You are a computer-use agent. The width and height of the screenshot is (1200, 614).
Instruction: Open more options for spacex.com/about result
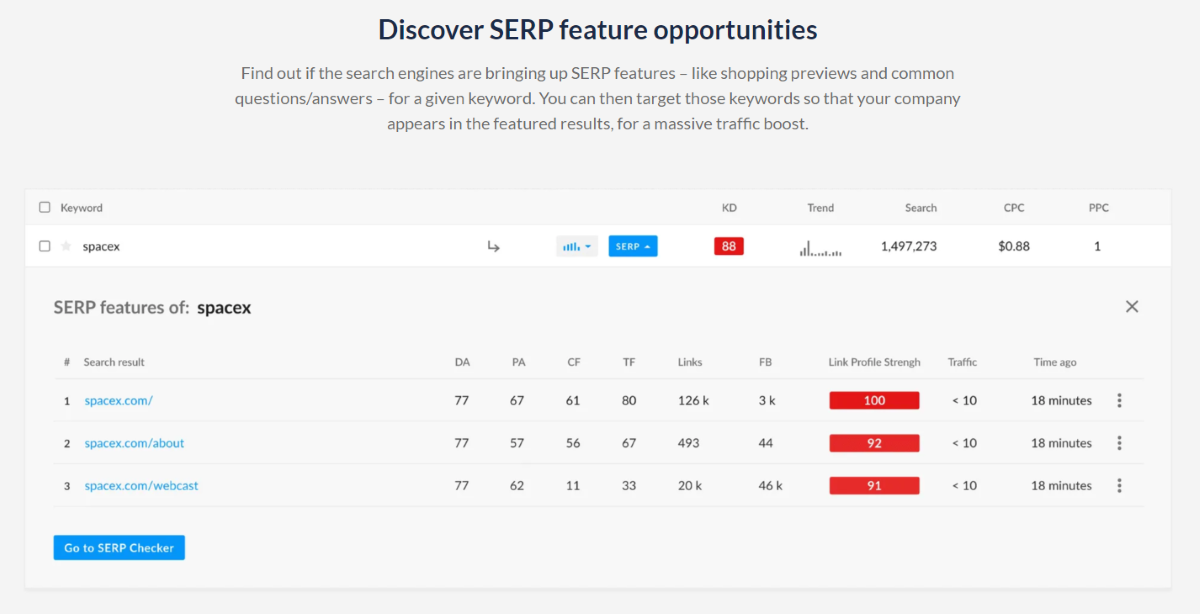pos(1119,443)
